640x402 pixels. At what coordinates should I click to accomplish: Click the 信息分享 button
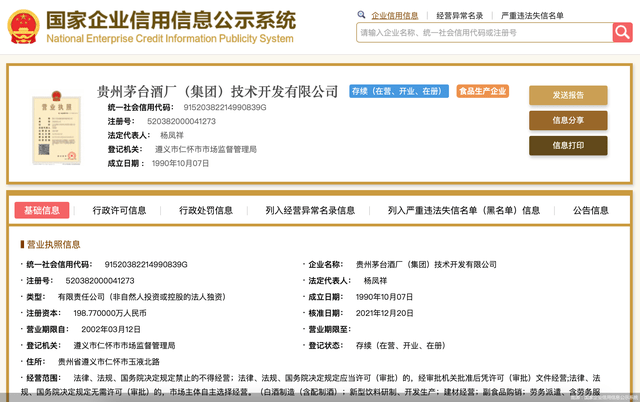568,120
